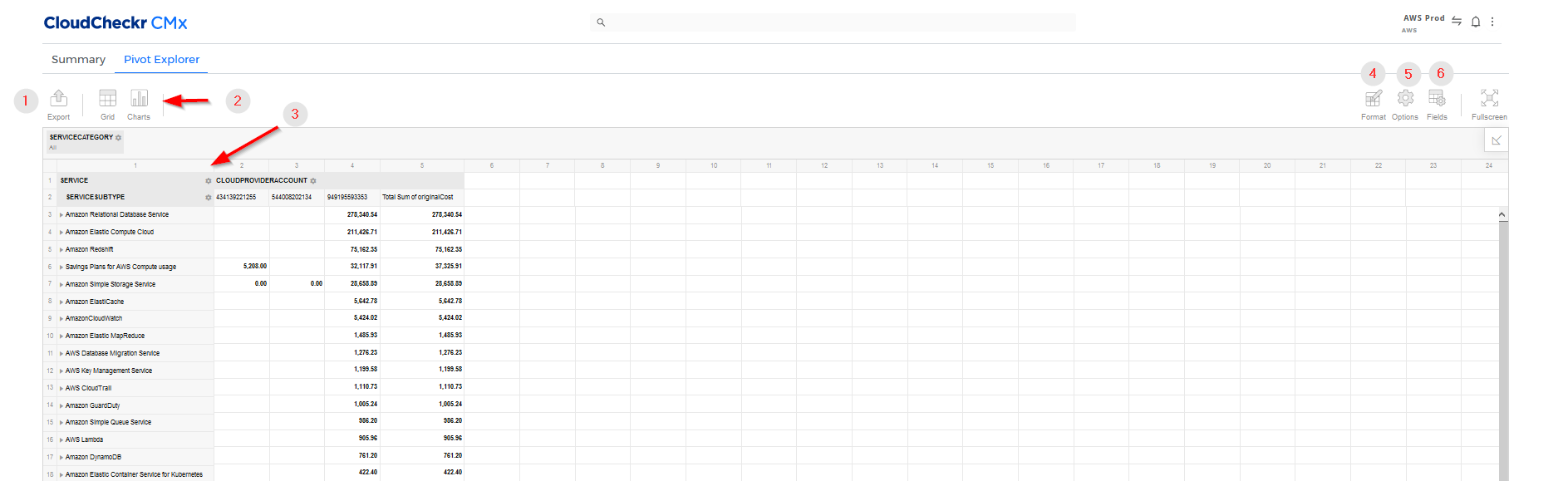The height and width of the screenshot is (481, 1568).
Task: Open SERVICE field settings gear
Action: (x=208, y=180)
